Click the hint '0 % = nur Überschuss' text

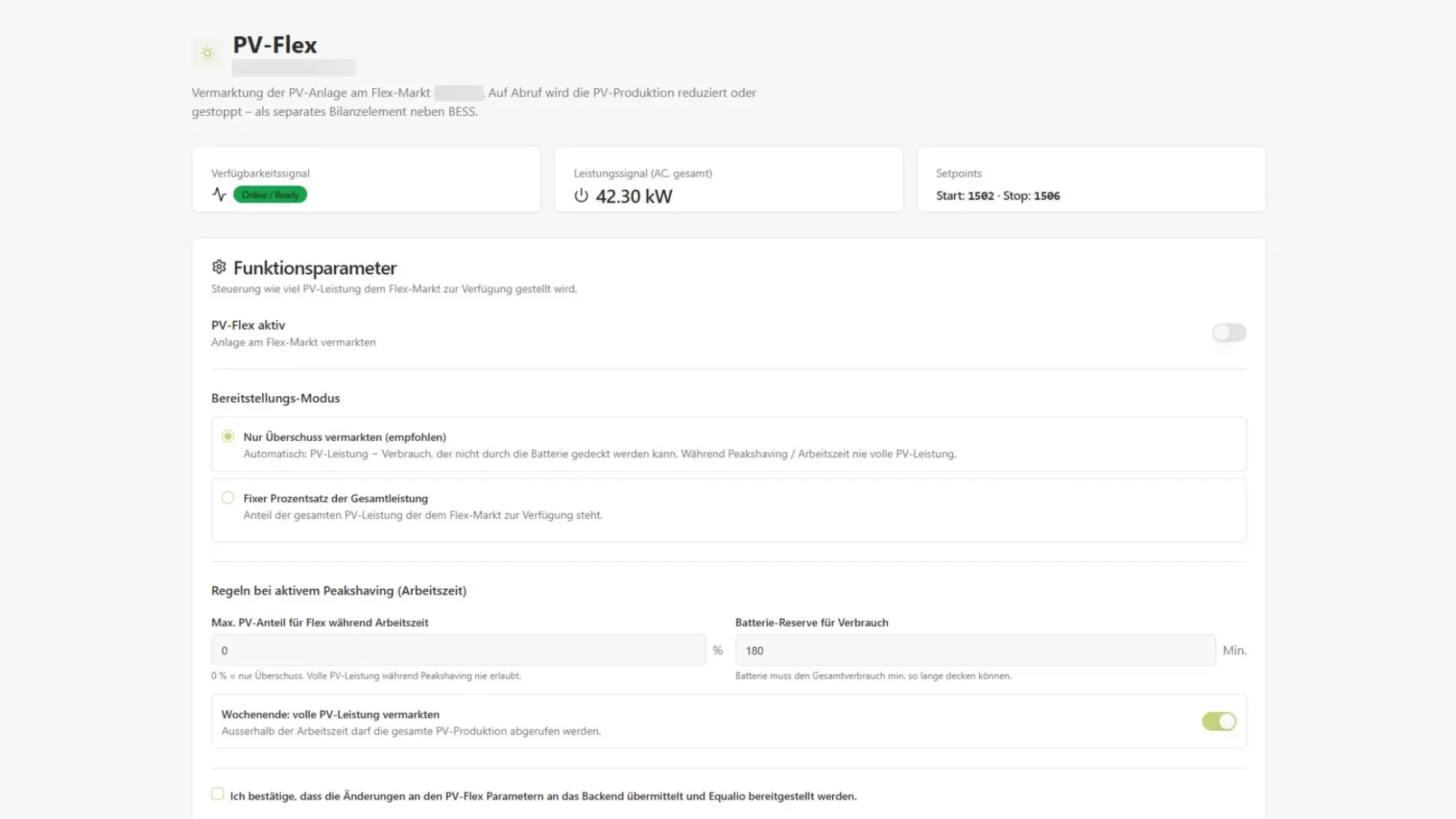coord(366,676)
